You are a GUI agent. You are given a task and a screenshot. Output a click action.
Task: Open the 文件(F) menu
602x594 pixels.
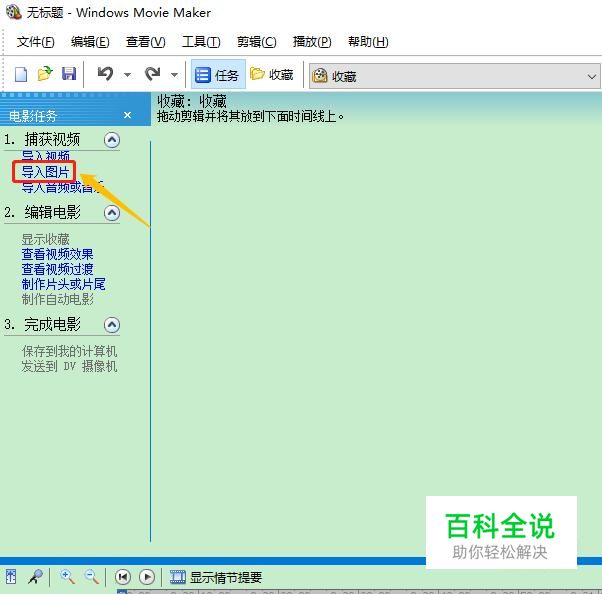tap(35, 41)
